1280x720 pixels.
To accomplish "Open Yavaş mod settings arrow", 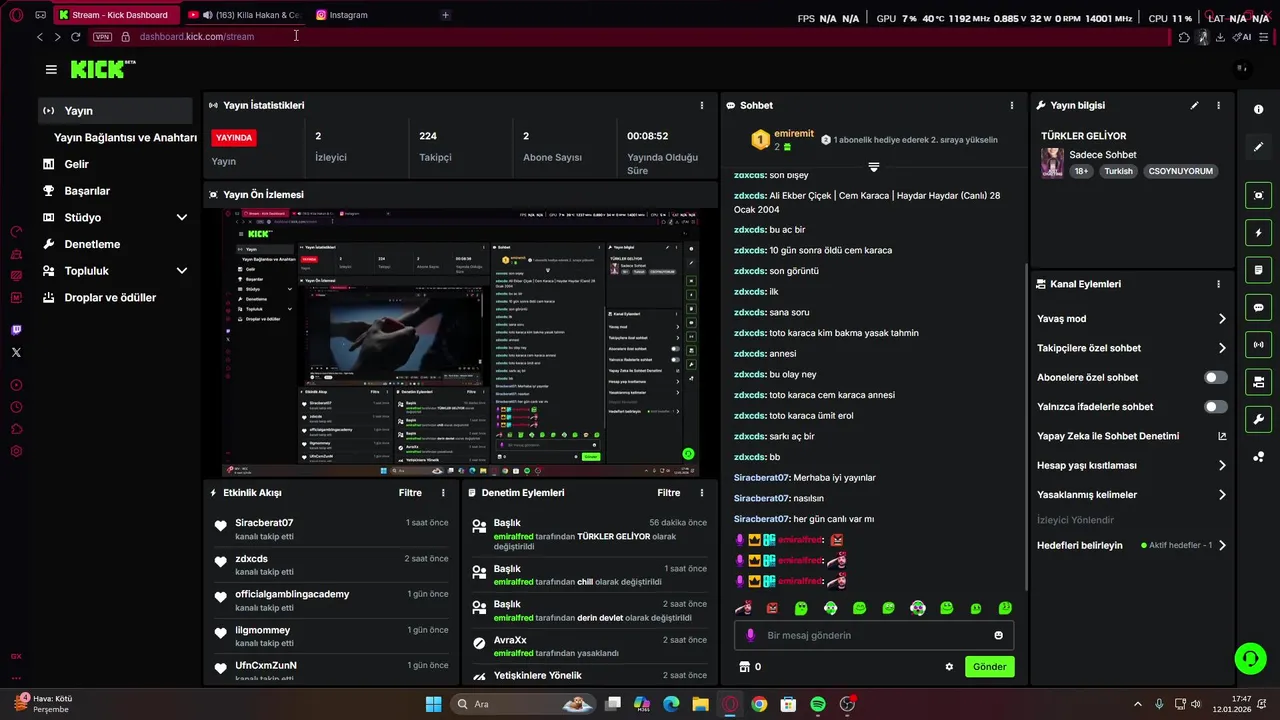I will coord(1222,319).
